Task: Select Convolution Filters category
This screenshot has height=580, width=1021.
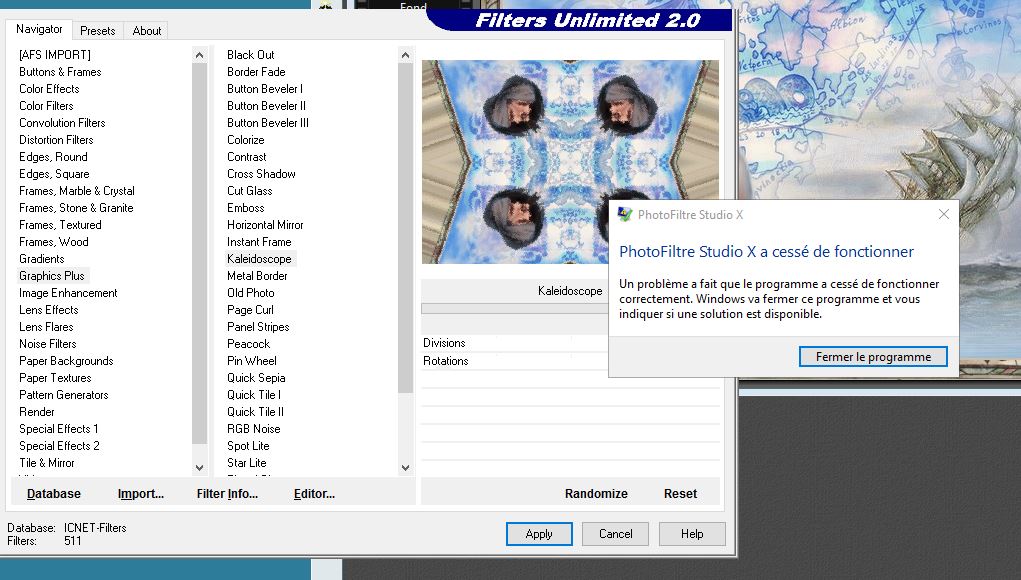Action: pyautogui.click(x=62, y=122)
